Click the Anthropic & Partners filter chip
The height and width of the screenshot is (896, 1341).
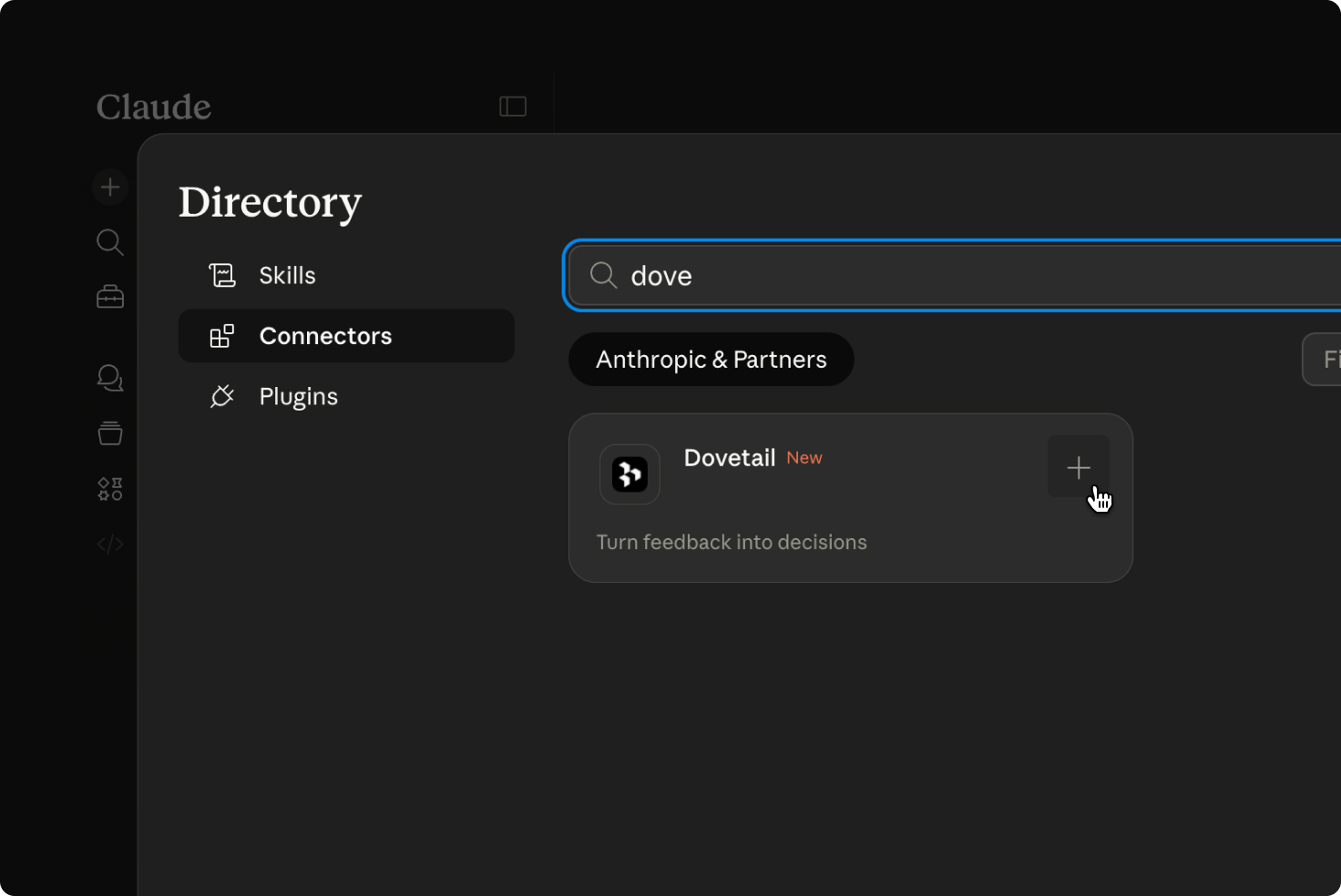(x=711, y=360)
